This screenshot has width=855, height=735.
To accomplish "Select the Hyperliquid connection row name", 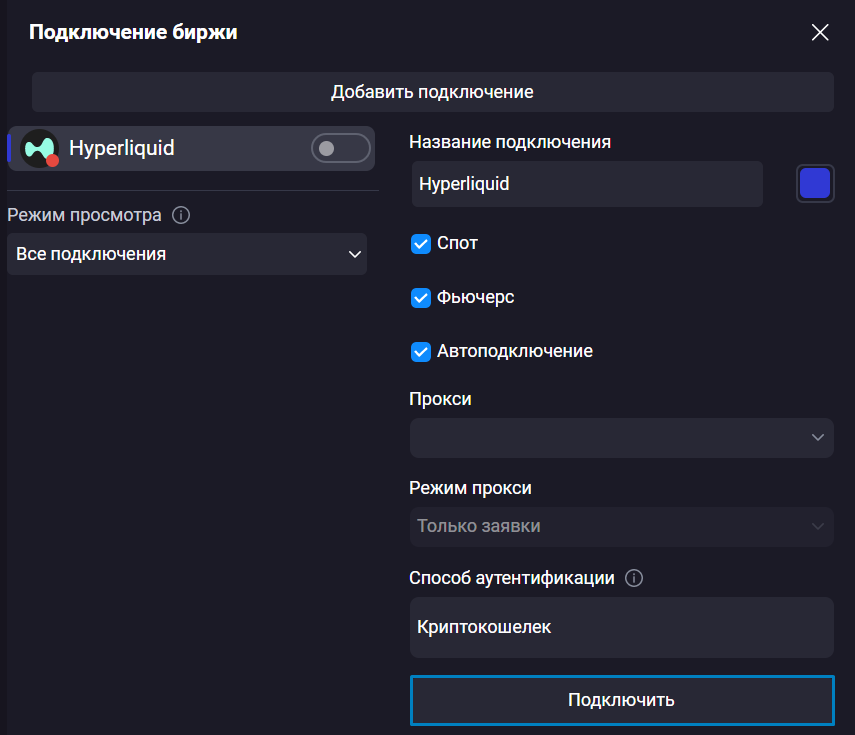I will pyautogui.click(x=122, y=148).
